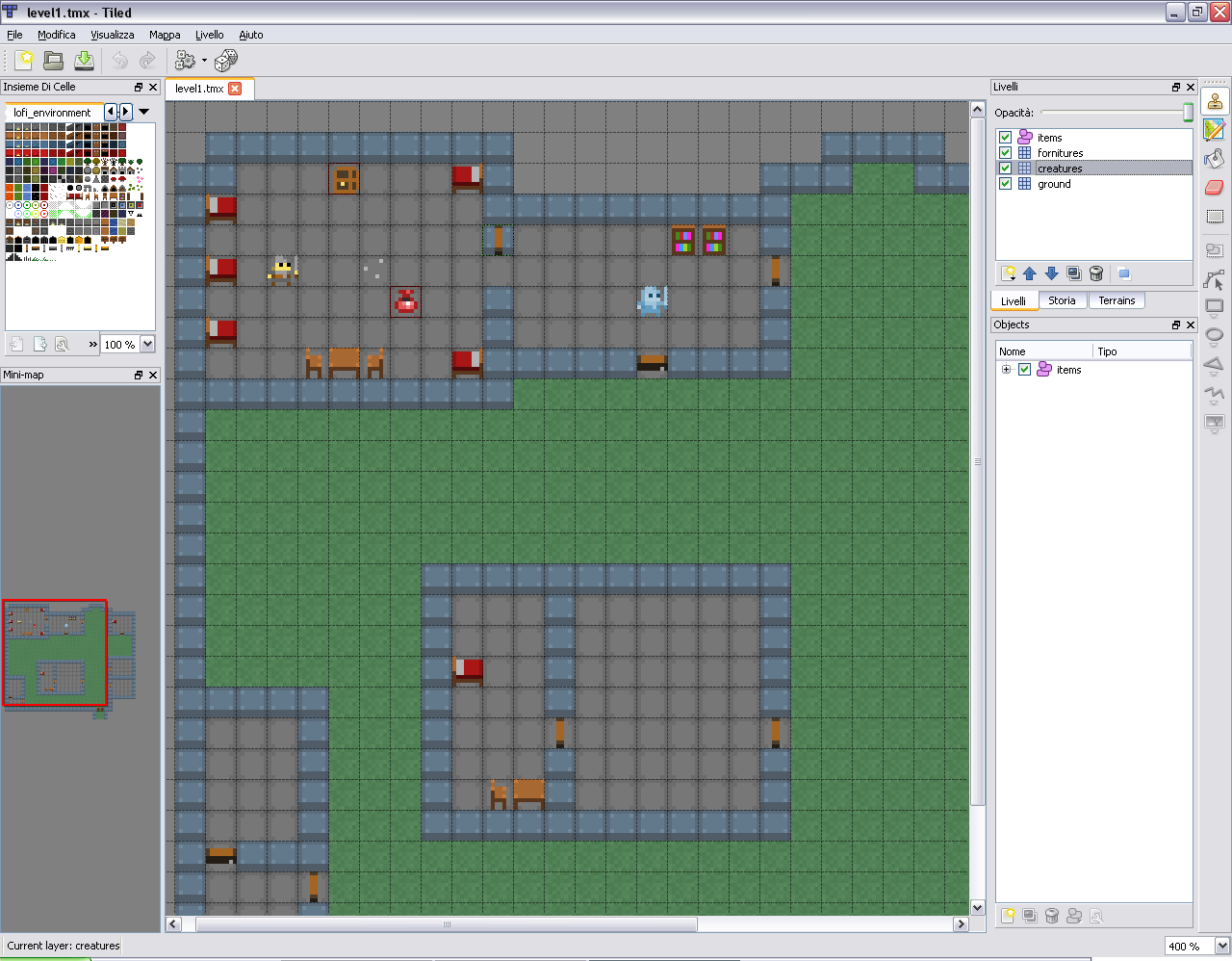1232x961 pixels.
Task: Open the Visualizza menu
Action: [x=113, y=35]
